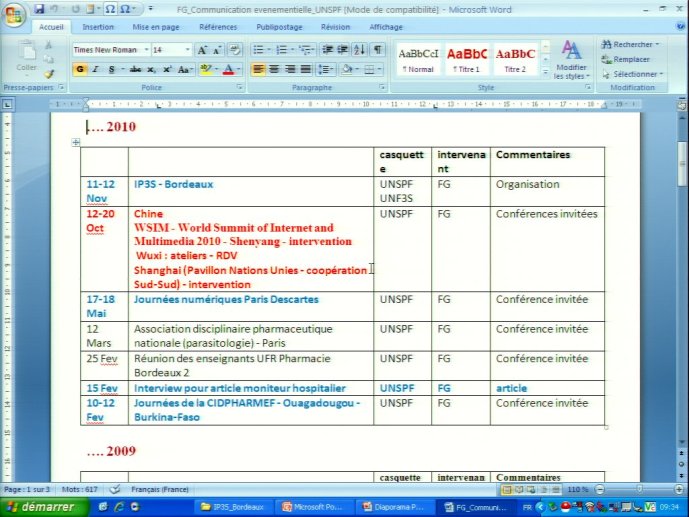Undo the last action
This screenshot has height=517, width=689.
(x=54, y=9)
